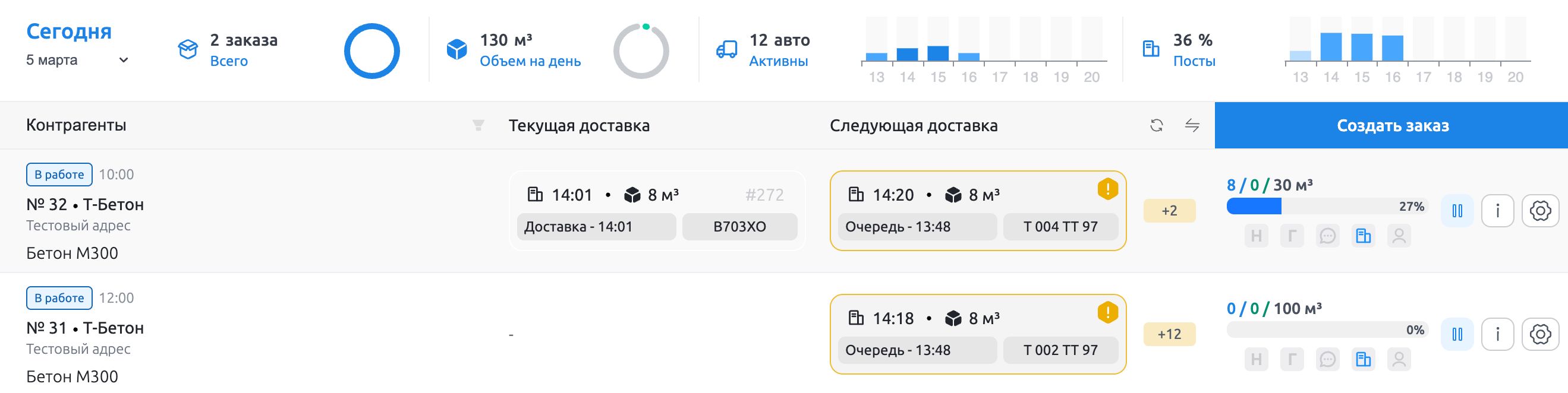Click the swap arrows icon beside refresh

pyautogui.click(x=1191, y=125)
